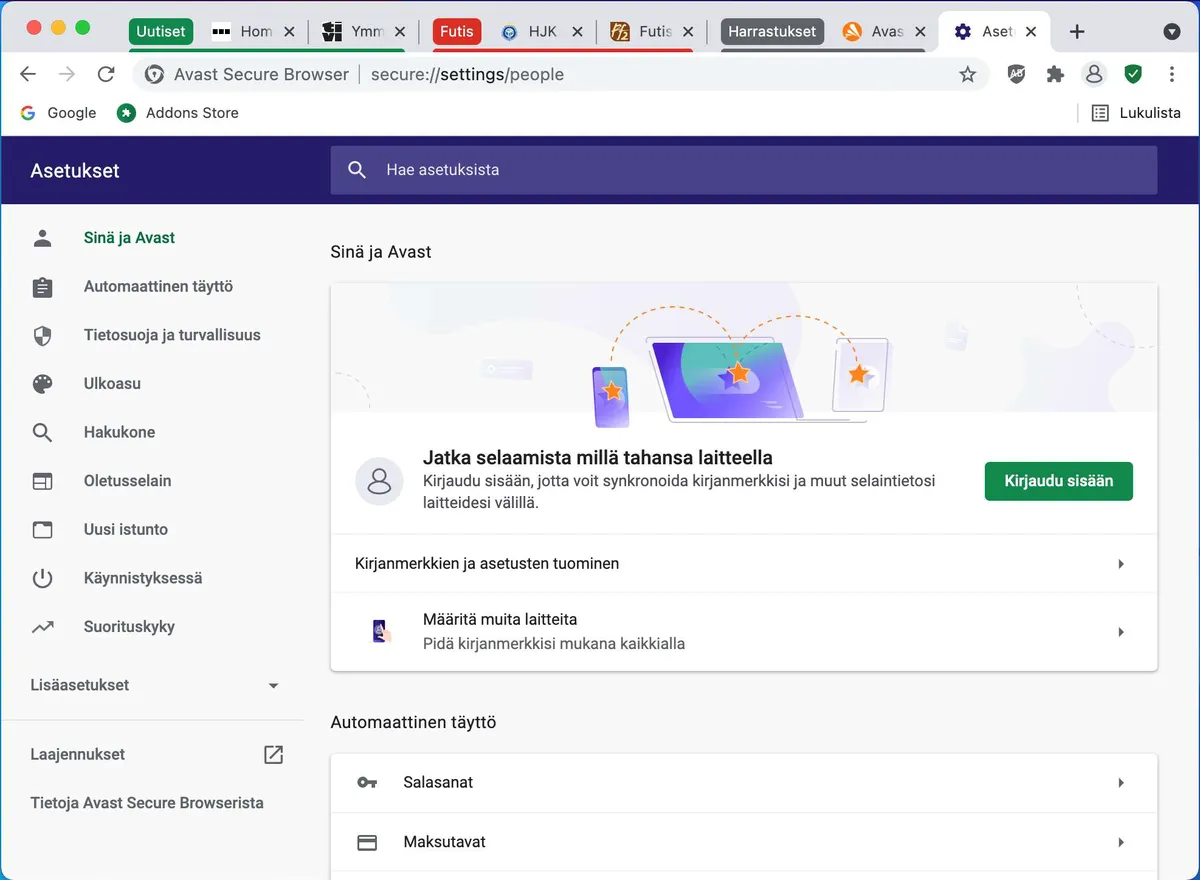The width and height of the screenshot is (1200, 880).
Task: Open Laajennukset external link icon
Action: tap(273, 755)
